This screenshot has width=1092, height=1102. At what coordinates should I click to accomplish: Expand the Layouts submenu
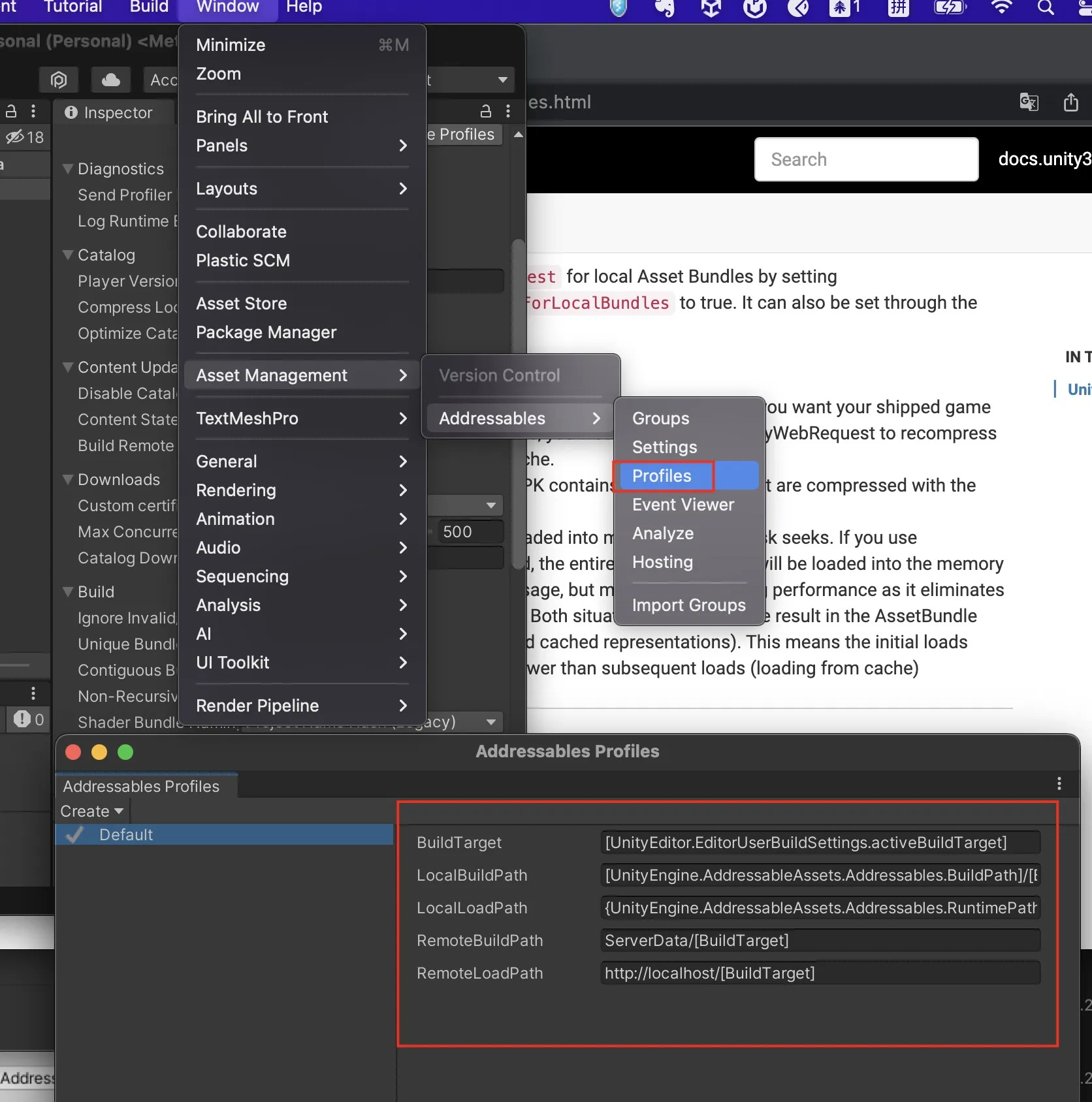pos(302,189)
